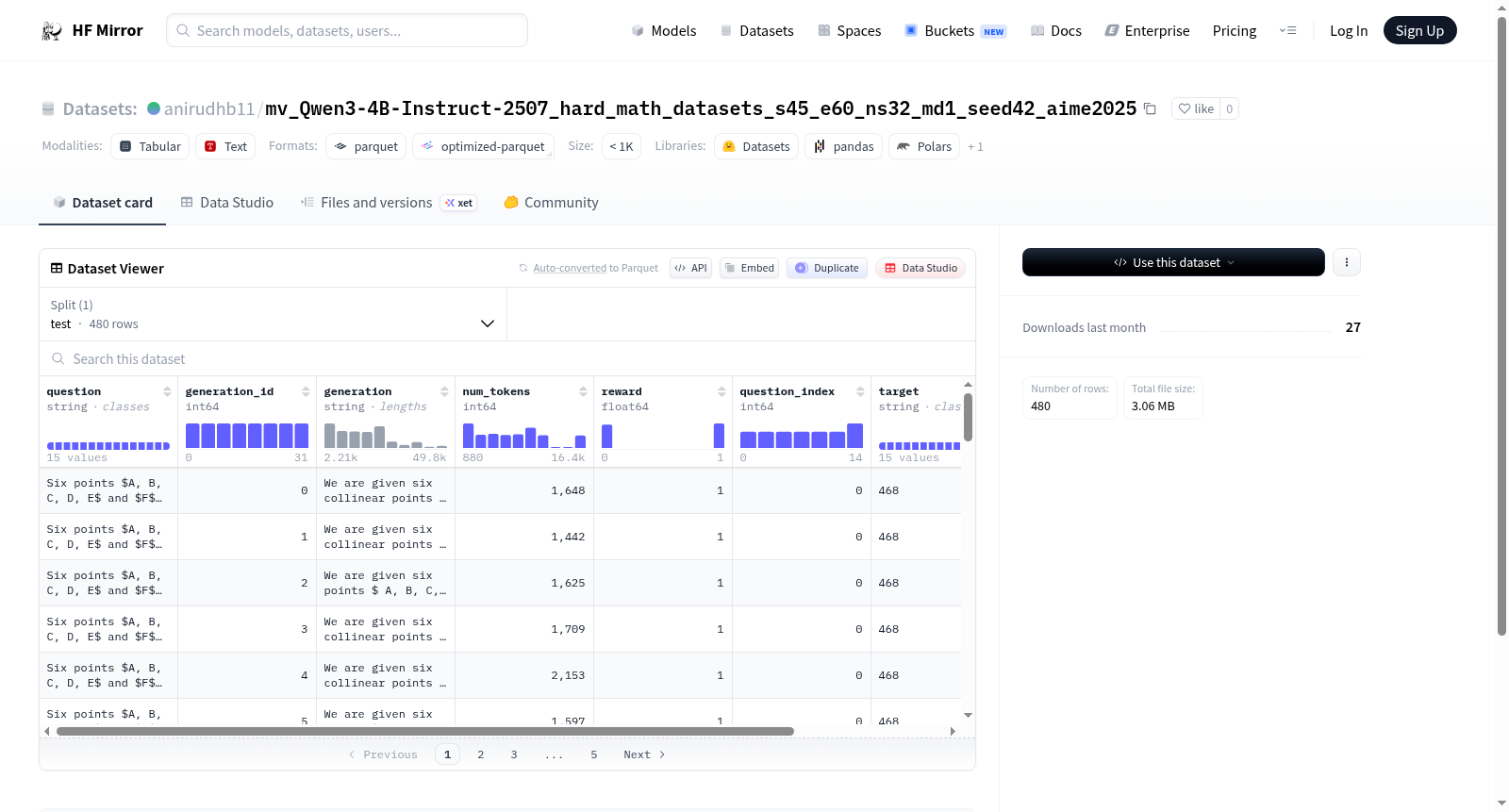This screenshot has width=1509, height=812.
Task: Switch to the Dataset card tab
Action: coord(103,203)
